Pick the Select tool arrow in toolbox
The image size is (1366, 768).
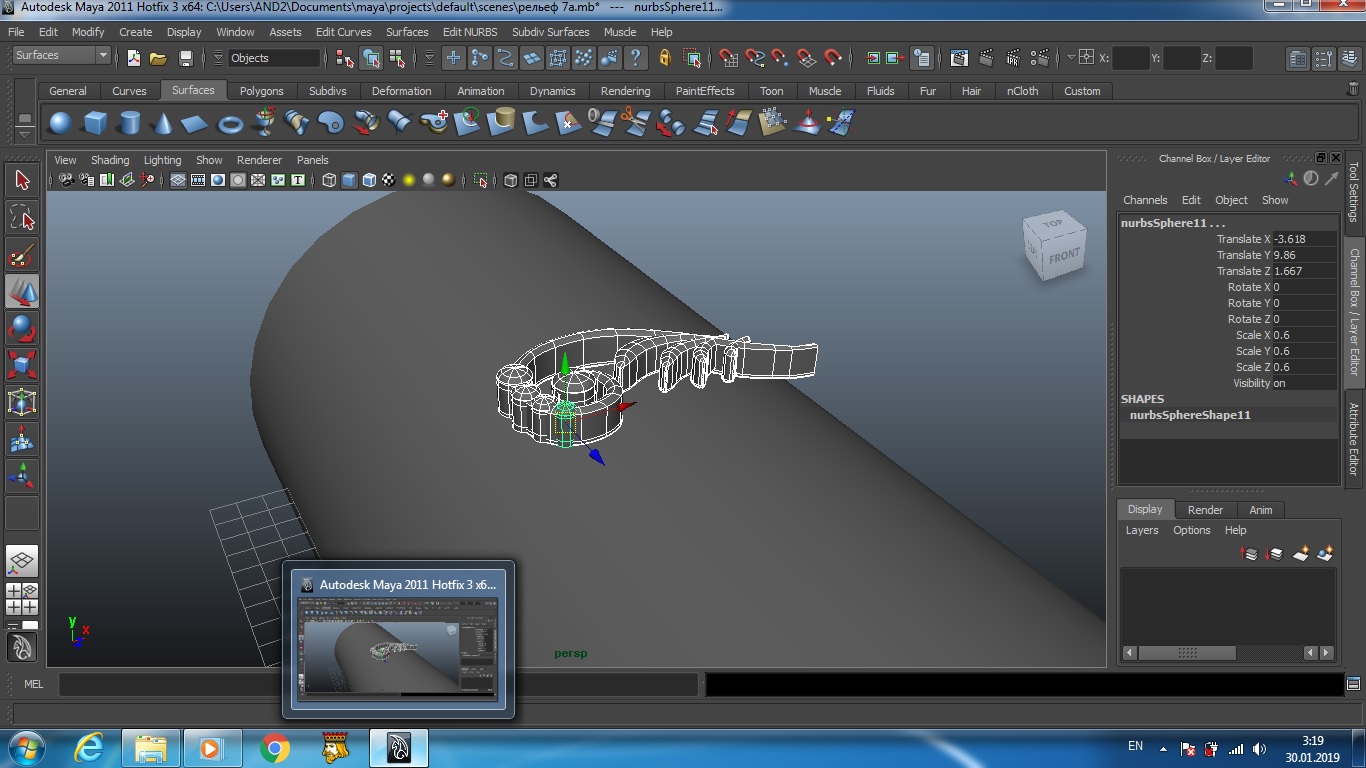[x=22, y=180]
